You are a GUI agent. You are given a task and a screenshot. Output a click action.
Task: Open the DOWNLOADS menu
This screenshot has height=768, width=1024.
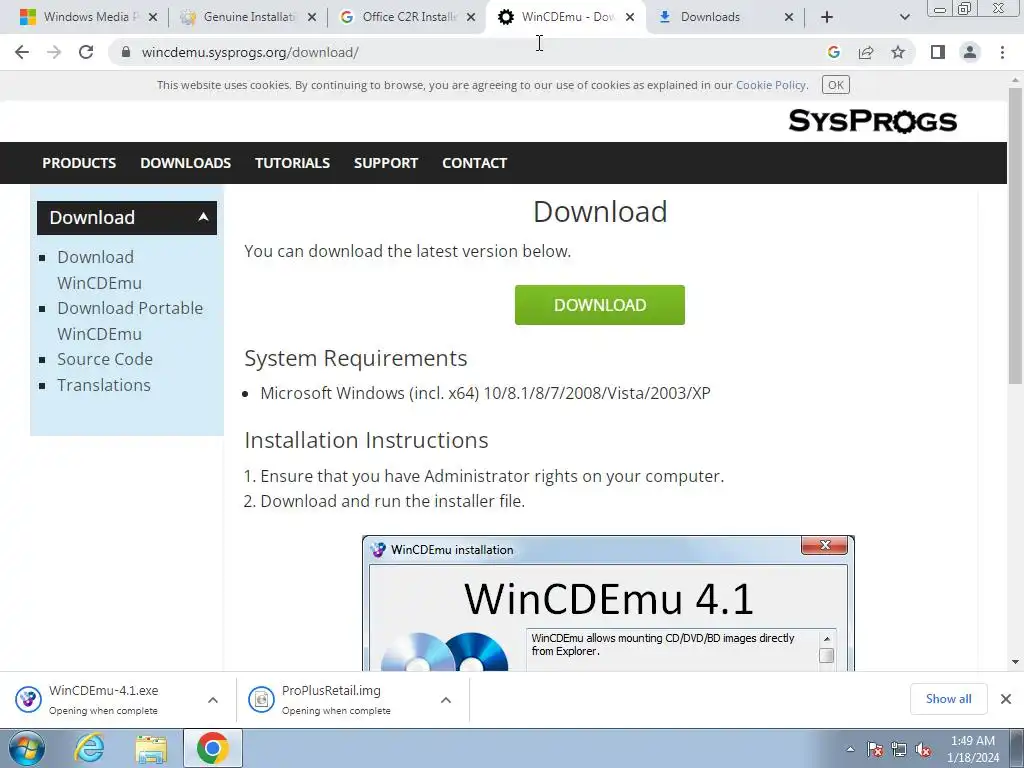tap(185, 163)
